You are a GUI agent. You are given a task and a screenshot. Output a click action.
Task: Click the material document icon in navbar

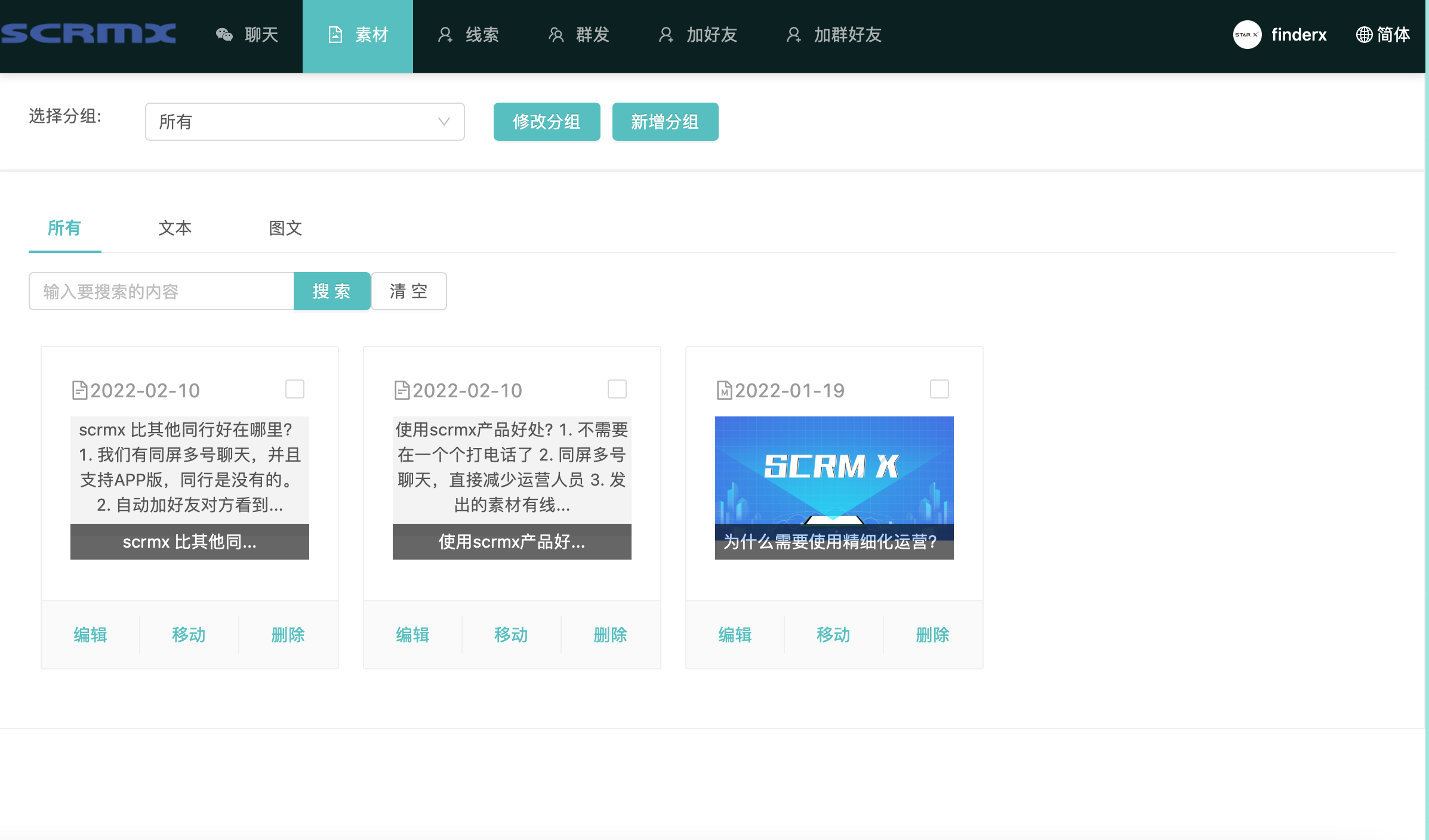pyautogui.click(x=335, y=35)
